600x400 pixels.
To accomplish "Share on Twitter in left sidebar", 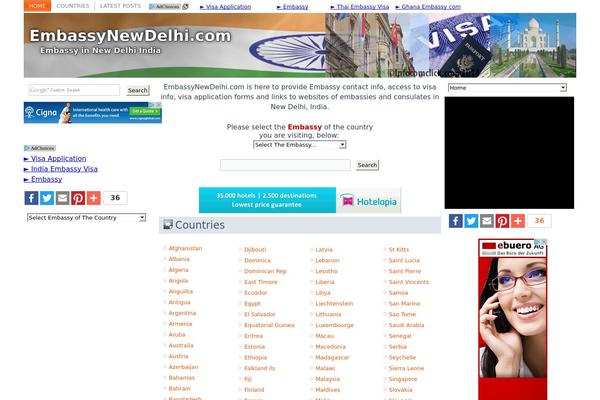I will (47, 198).
